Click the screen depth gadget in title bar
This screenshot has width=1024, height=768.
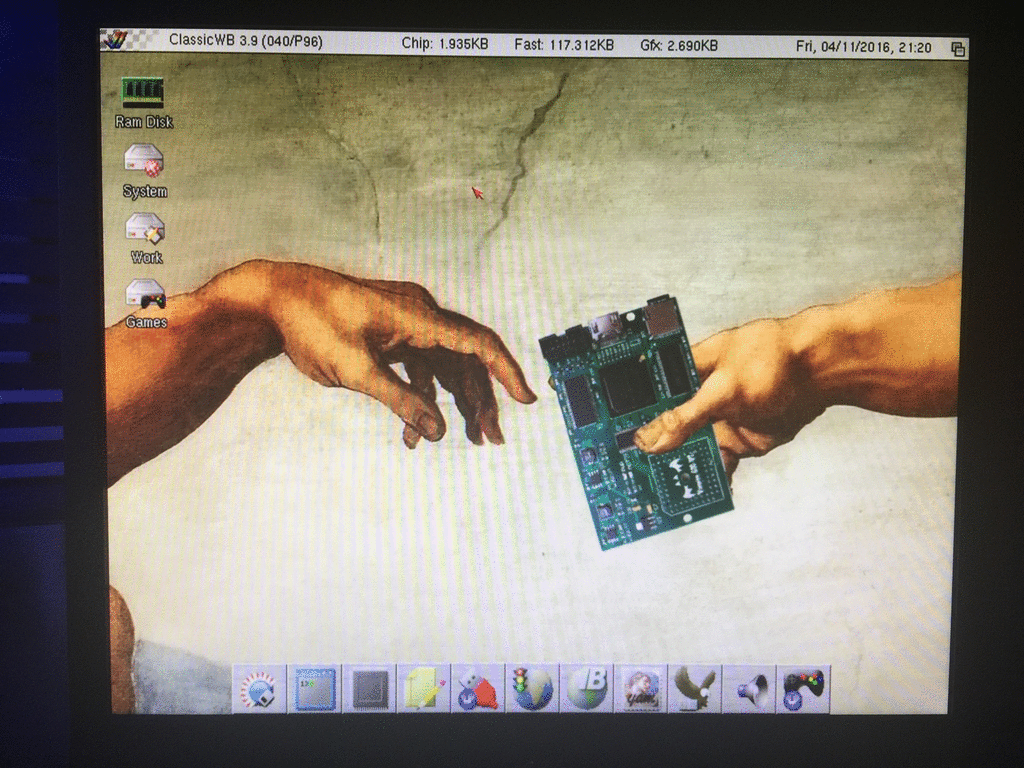[958, 49]
